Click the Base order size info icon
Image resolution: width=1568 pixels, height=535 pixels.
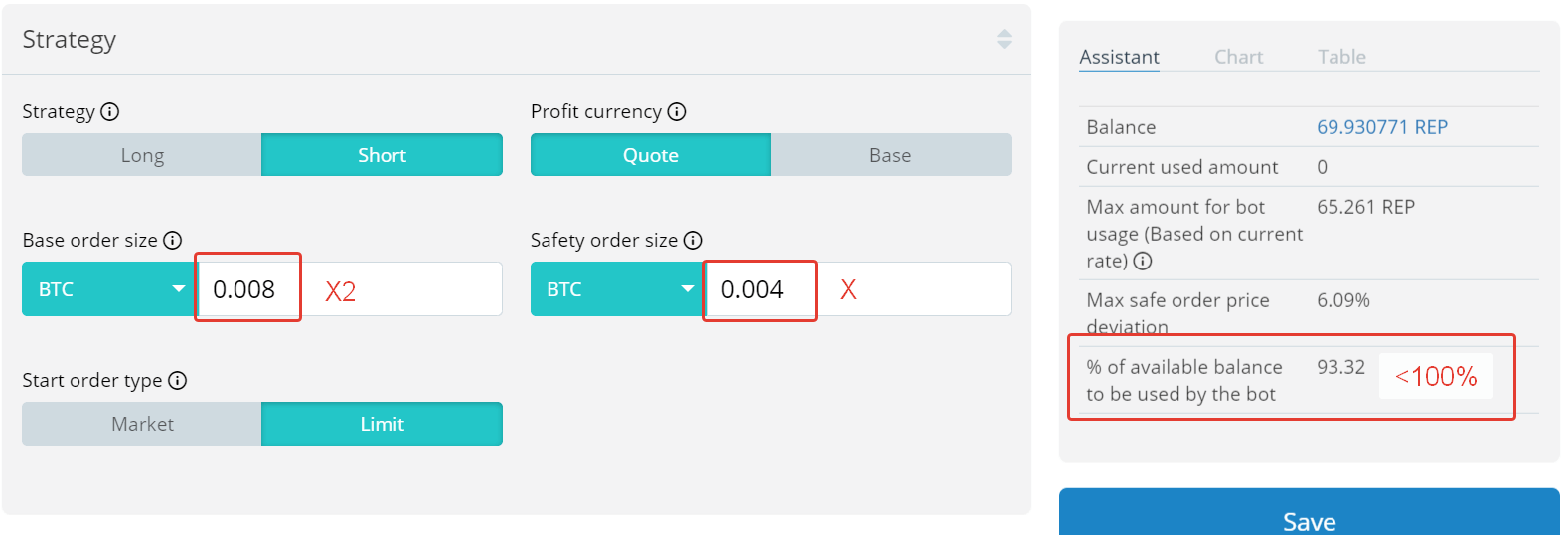(173, 240)
